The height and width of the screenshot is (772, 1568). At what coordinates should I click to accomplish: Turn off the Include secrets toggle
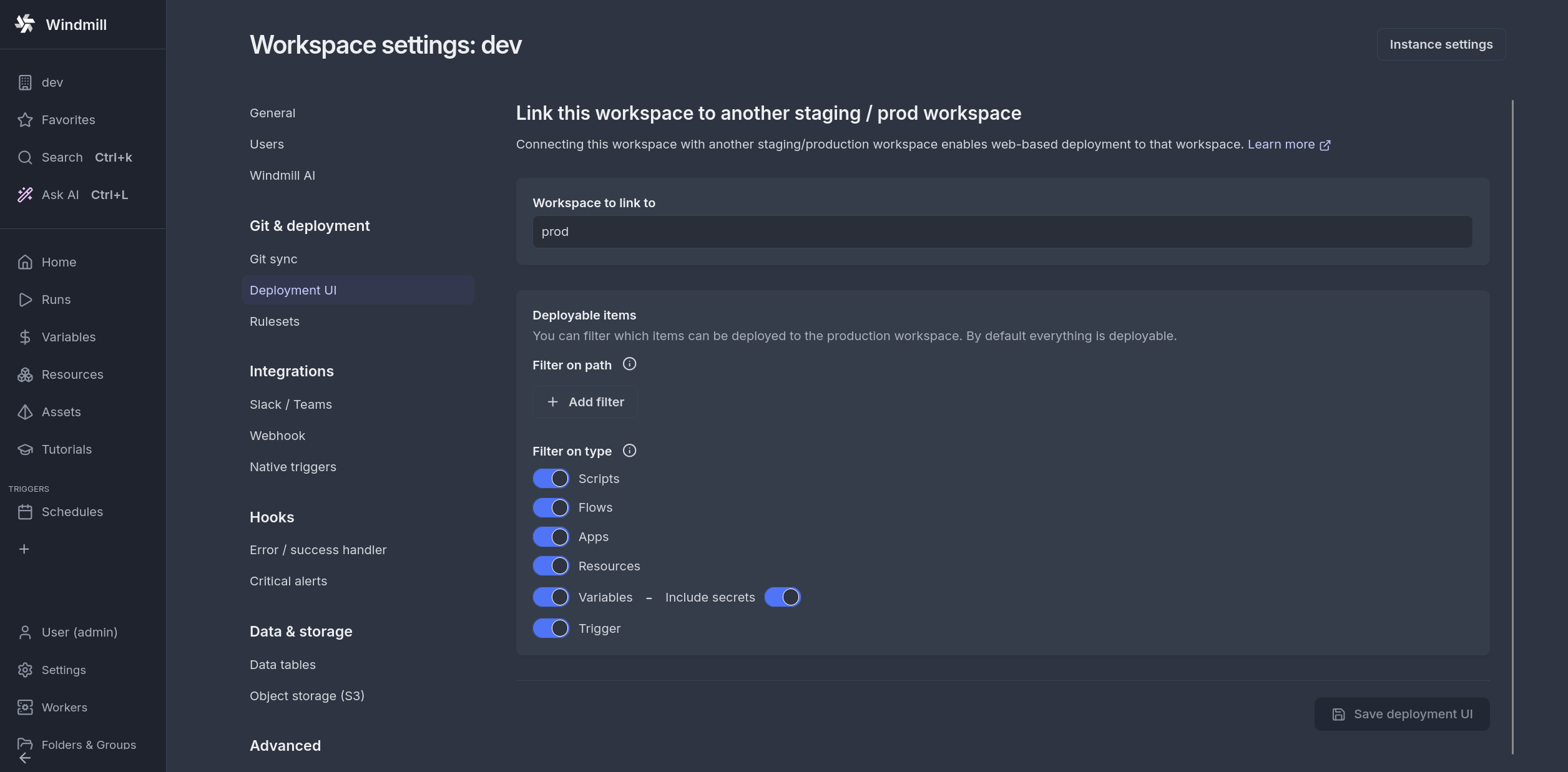coord(782,597)
